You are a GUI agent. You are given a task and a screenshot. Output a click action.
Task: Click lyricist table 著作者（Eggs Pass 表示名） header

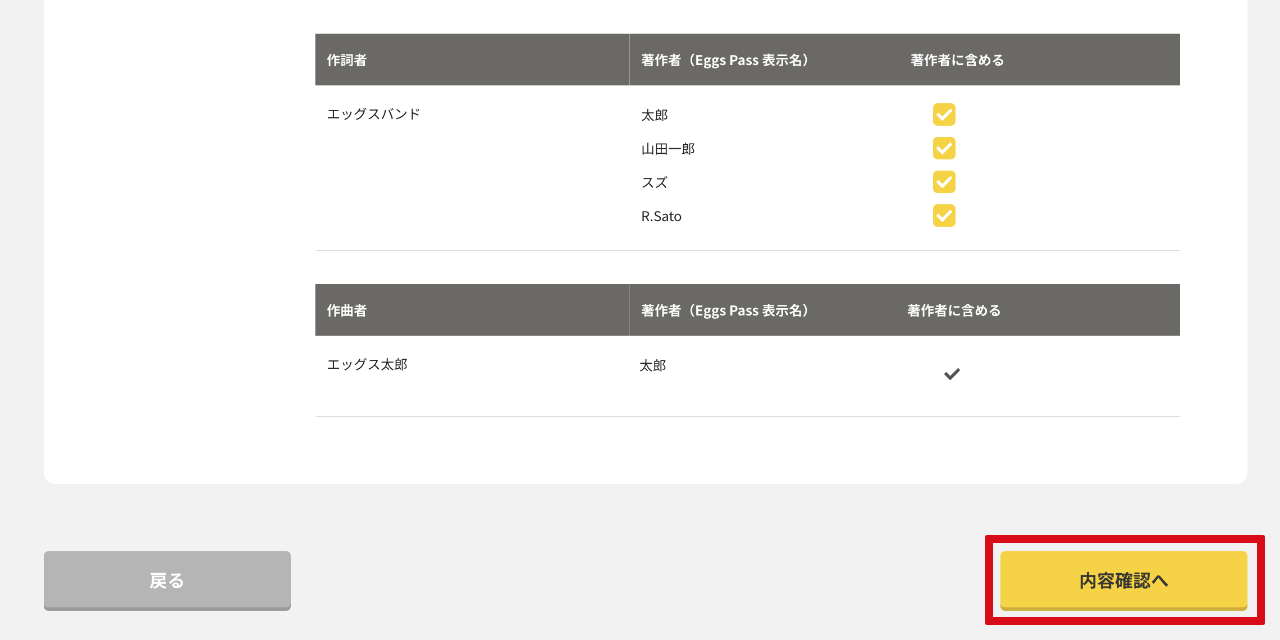point(725,60)
